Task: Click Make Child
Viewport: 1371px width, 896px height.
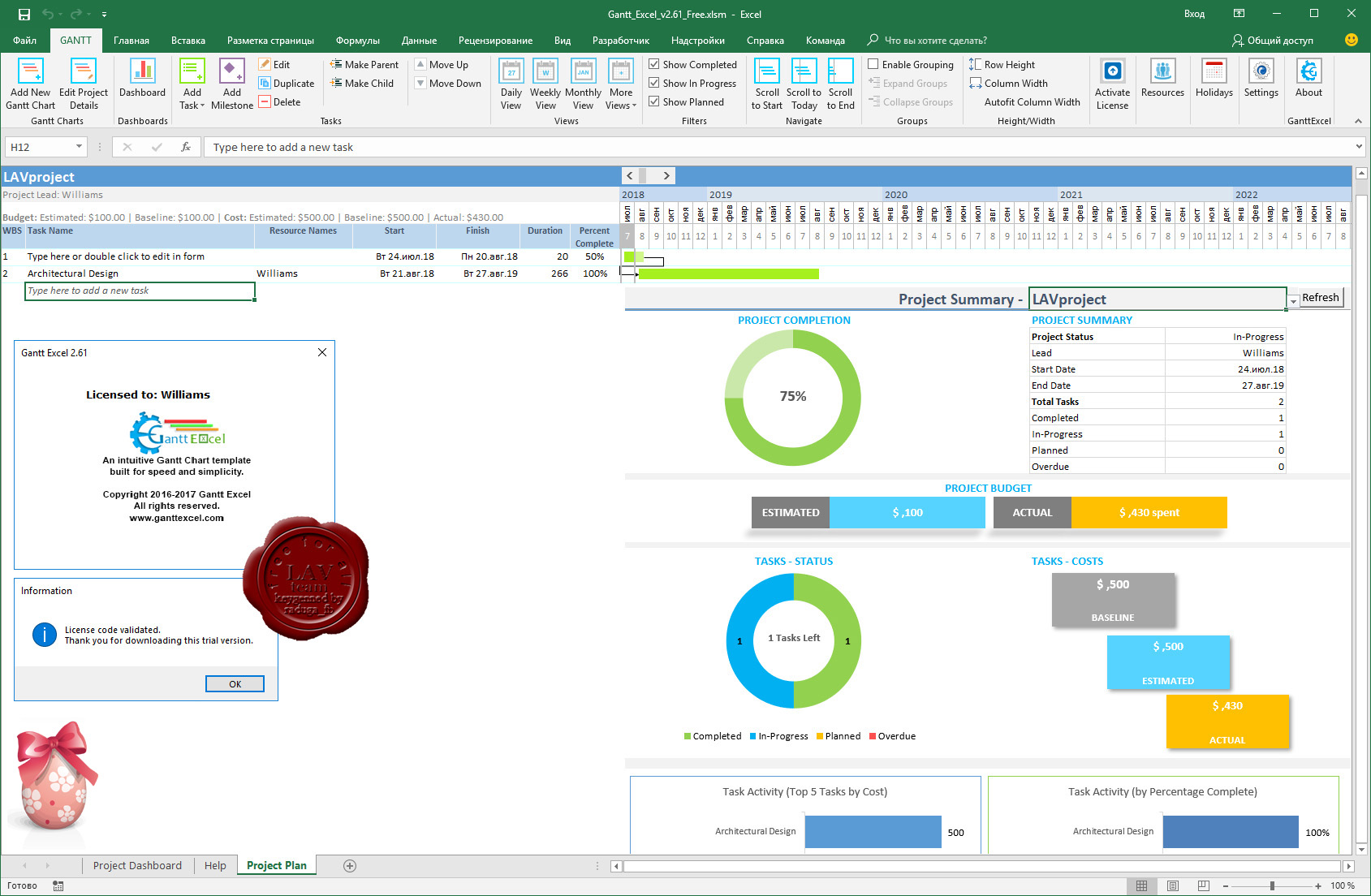Action: [x=362, y=83]
